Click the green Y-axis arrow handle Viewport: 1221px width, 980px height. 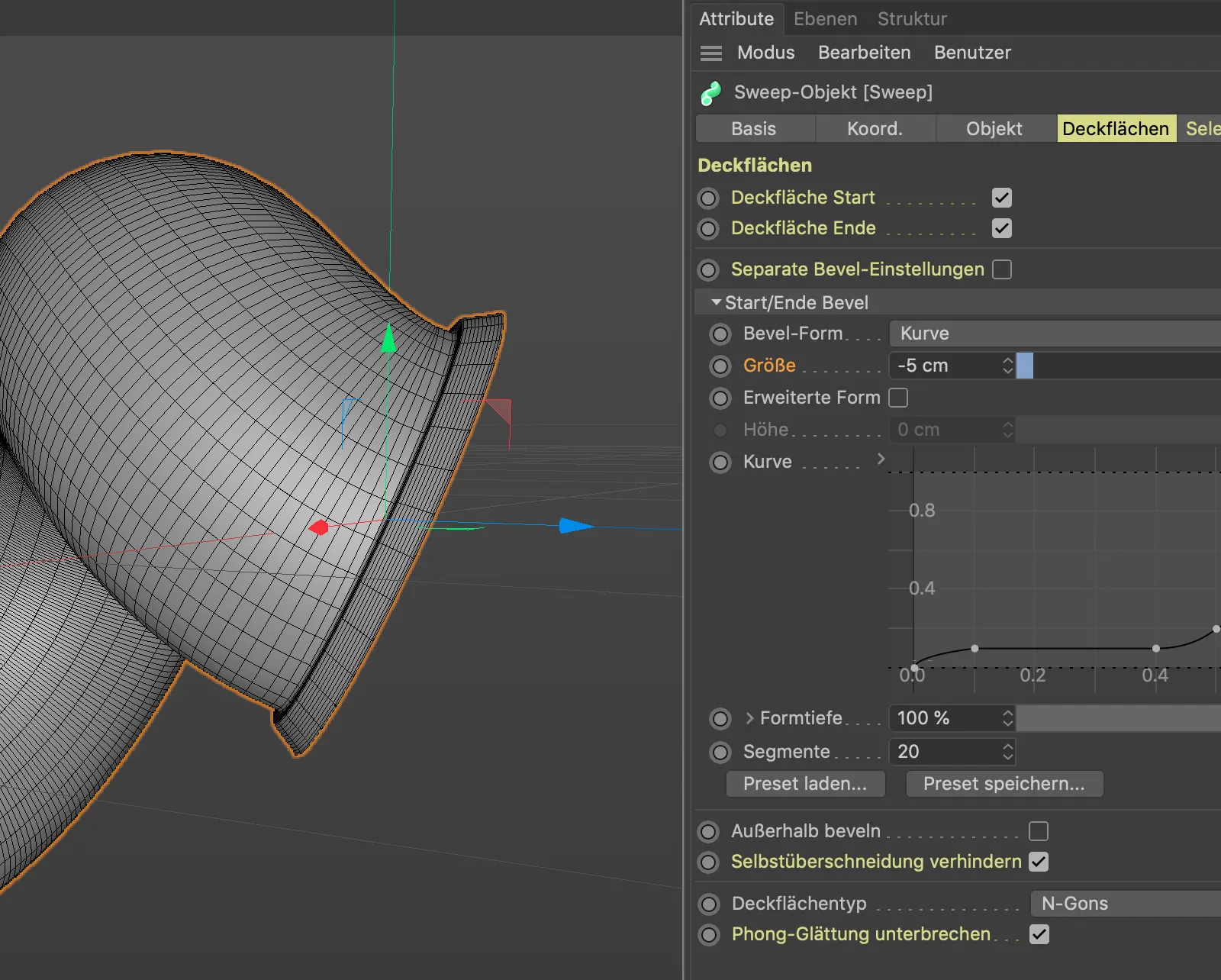coord(388,338)
